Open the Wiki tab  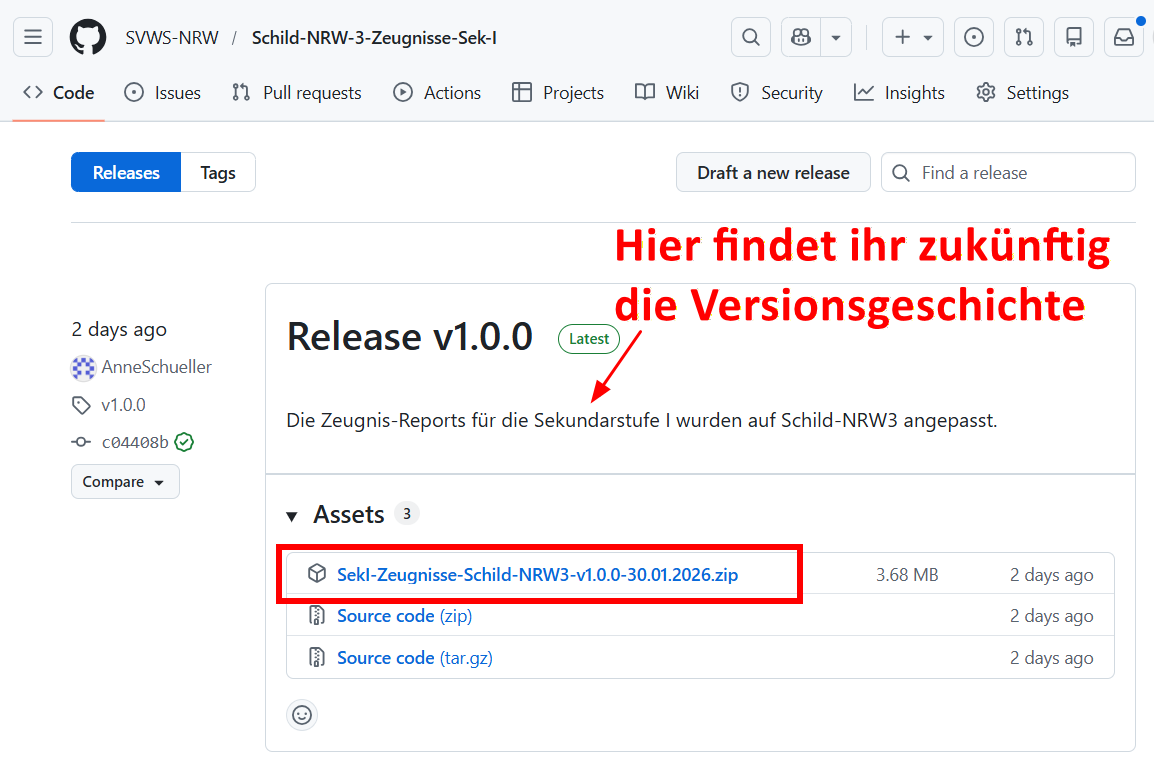coord(666,92)
